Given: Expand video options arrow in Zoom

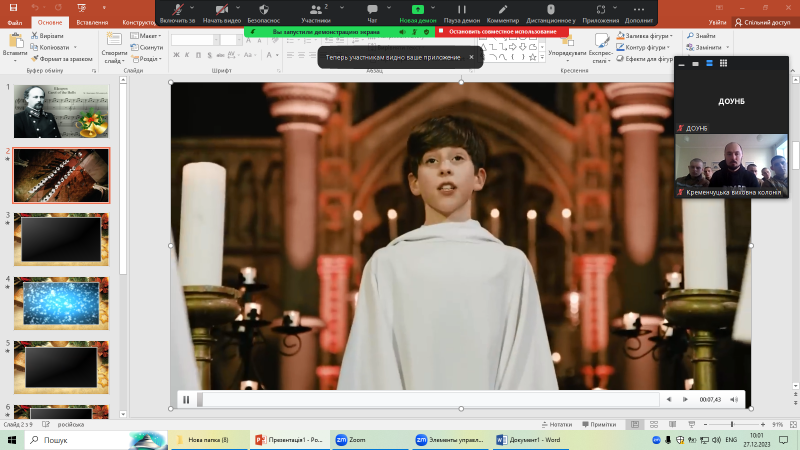Looking at the screenshot, I should [238, 8].
